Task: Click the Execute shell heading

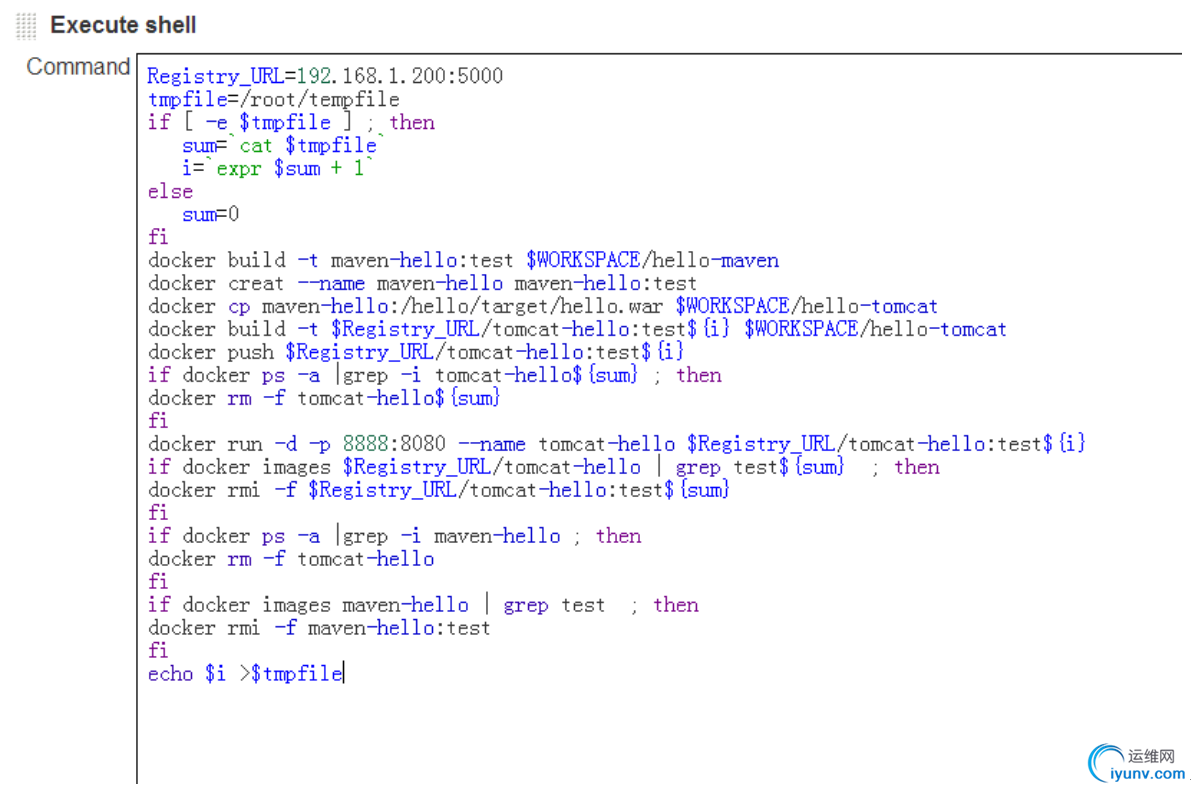Action: click(123, 25)
